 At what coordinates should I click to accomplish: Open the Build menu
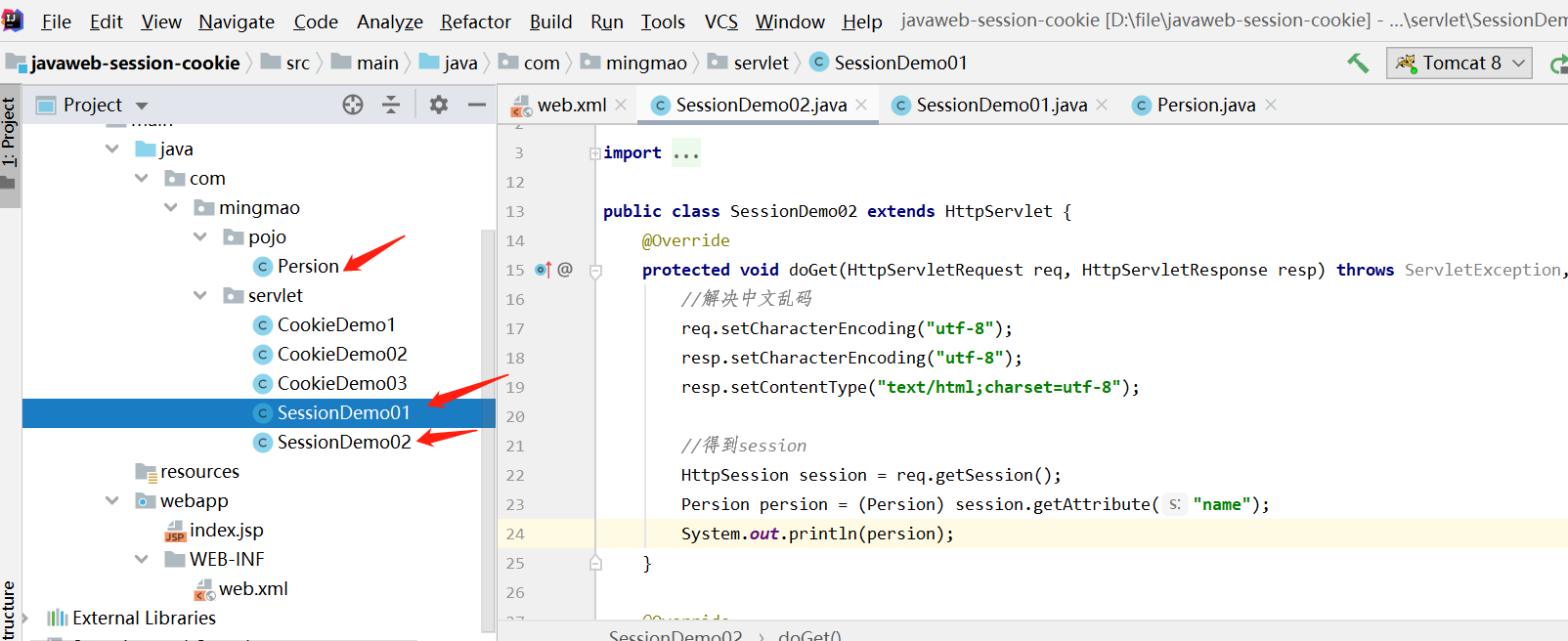click(551, 21)
